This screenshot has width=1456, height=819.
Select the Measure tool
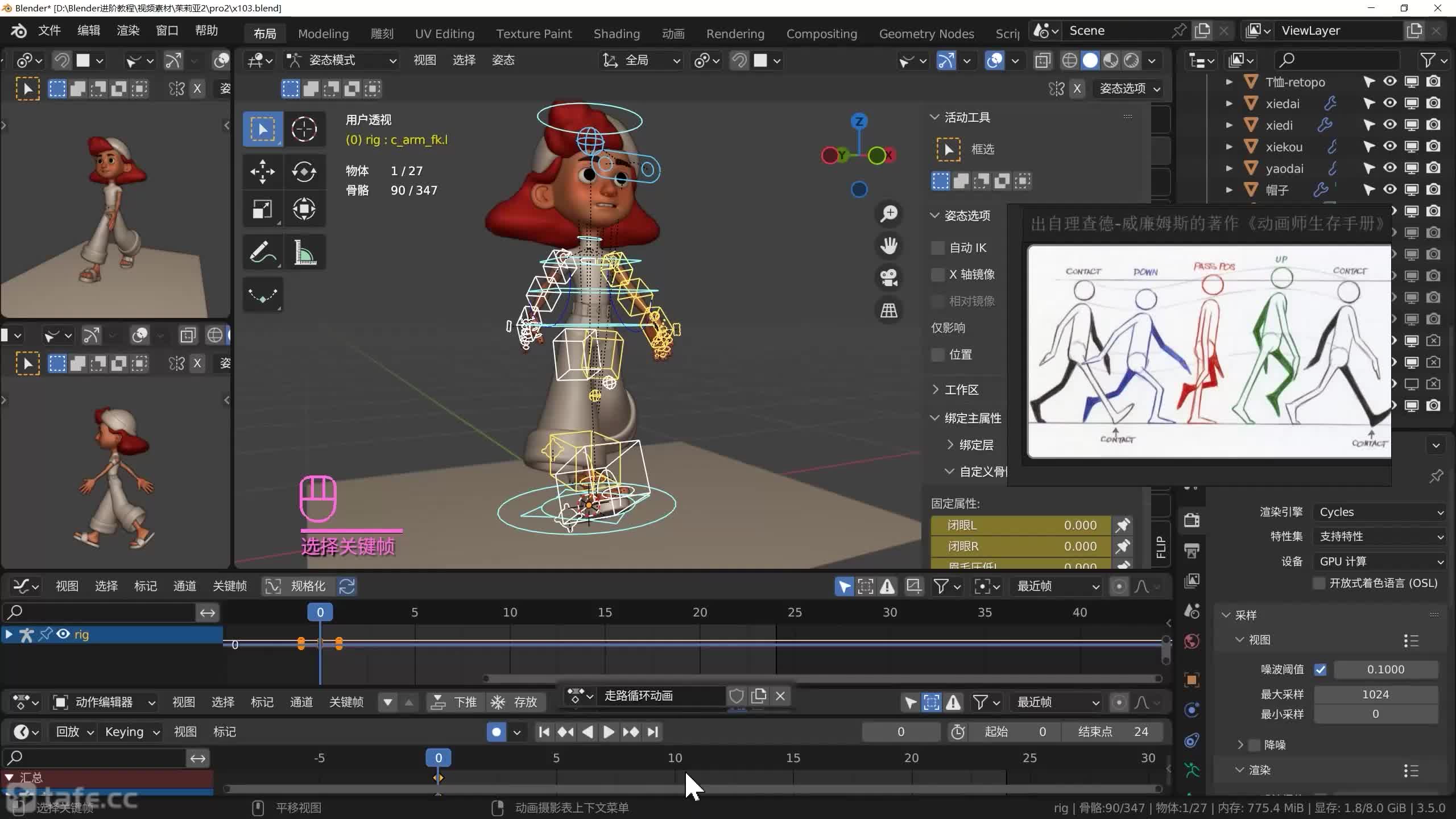pos(304,252)
